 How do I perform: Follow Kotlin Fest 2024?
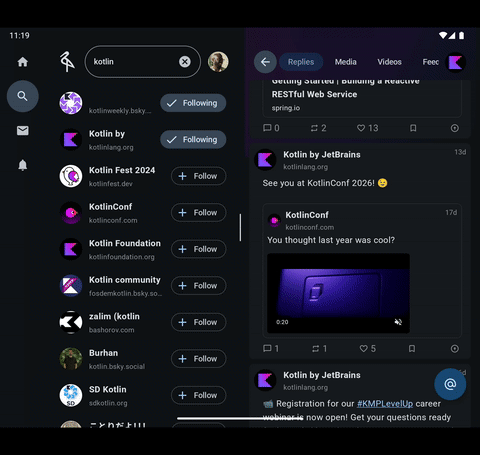click(199, 176)
